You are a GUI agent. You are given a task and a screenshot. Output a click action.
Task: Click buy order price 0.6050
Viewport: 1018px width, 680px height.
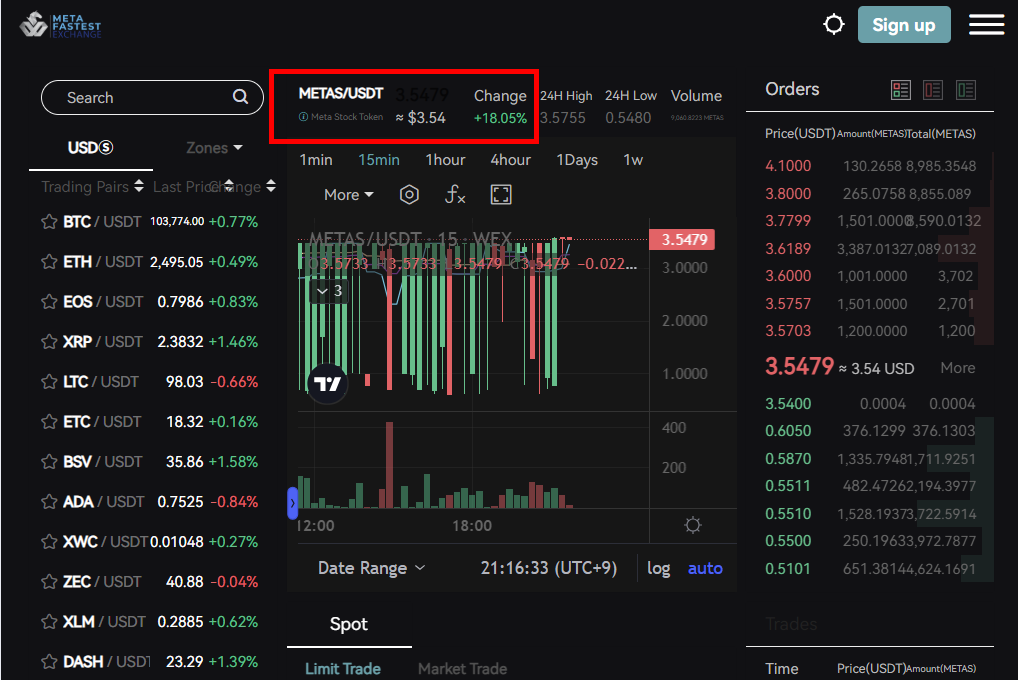[788, 431]
